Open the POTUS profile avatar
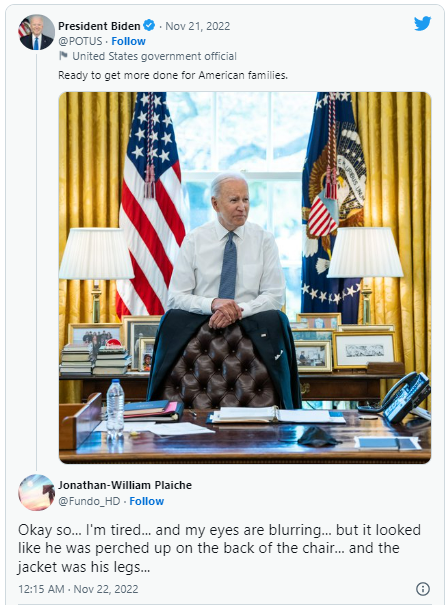Viewport: 447px width, 605px height. coord(36,32)
